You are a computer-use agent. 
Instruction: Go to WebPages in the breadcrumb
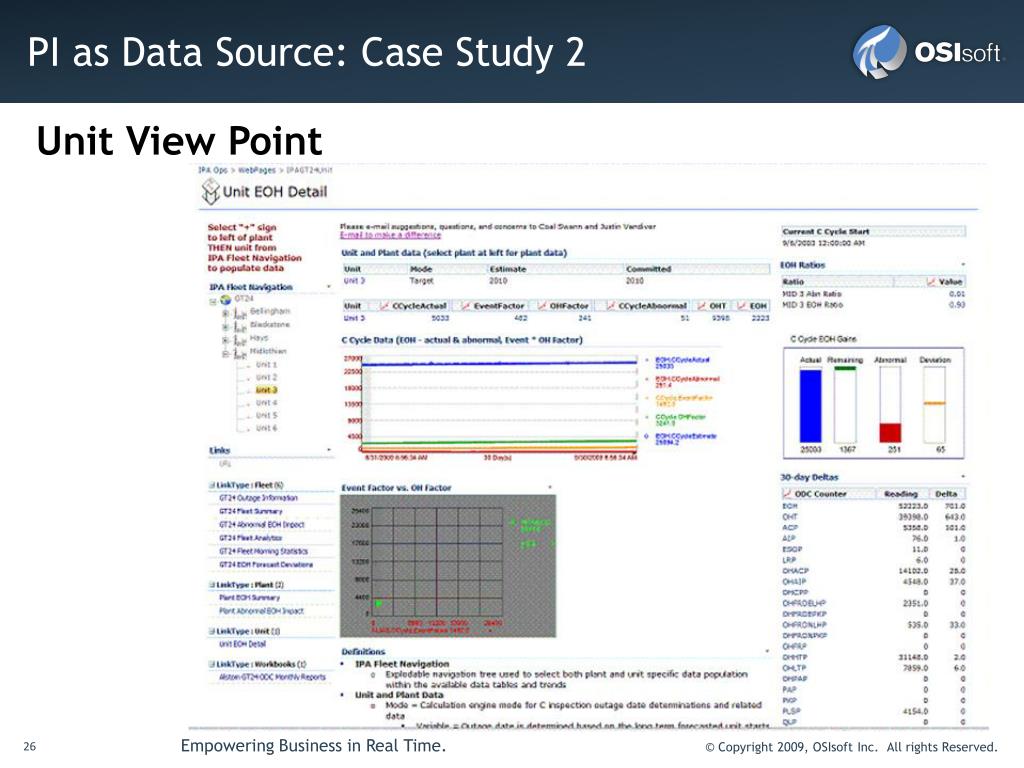(x=257, y=170)
